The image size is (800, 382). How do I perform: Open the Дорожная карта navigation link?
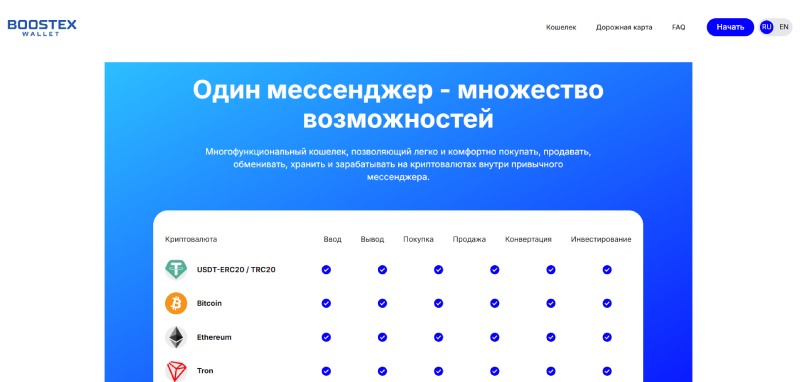pos(624,28)
